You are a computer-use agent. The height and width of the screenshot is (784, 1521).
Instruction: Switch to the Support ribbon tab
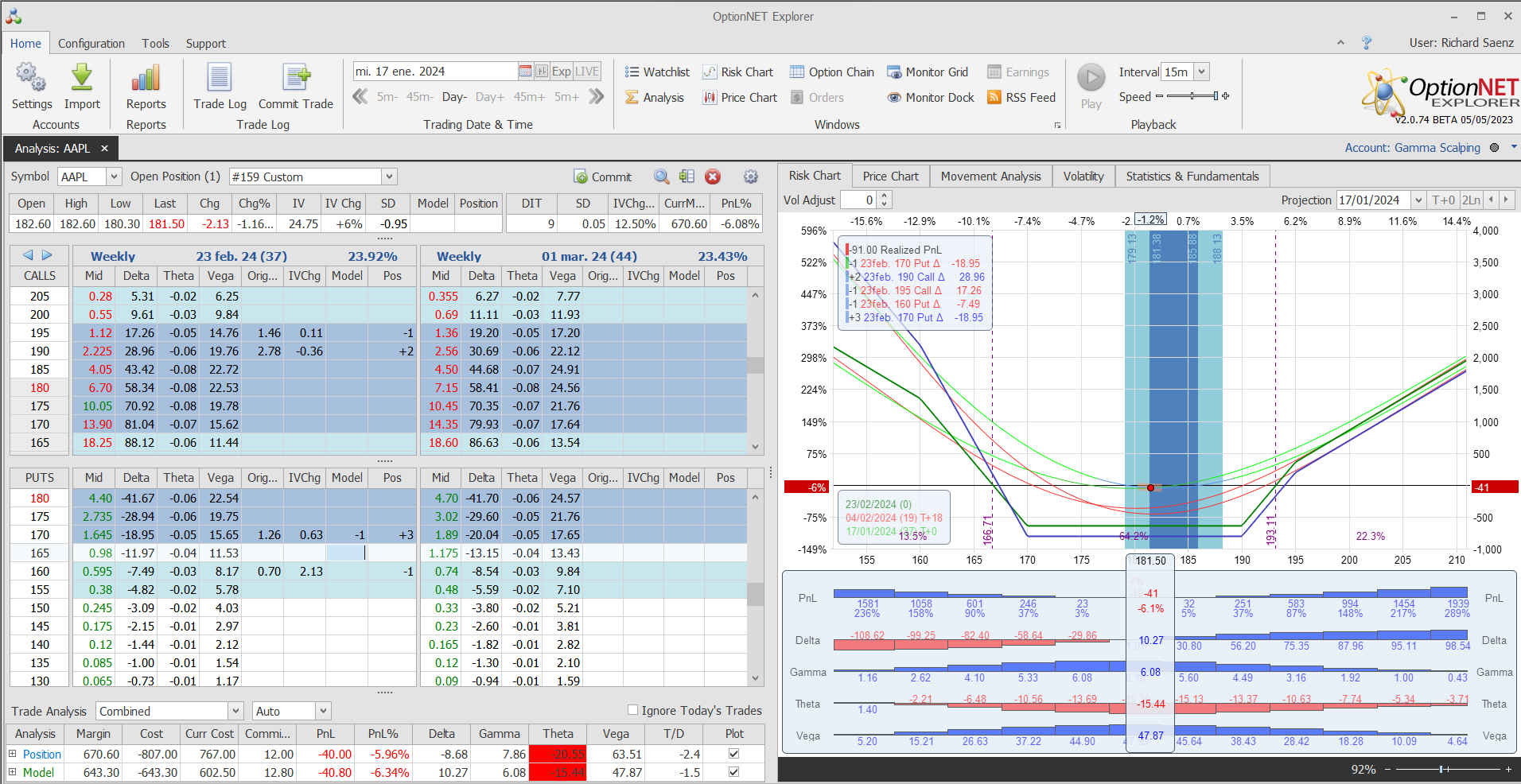coord(206,44)
